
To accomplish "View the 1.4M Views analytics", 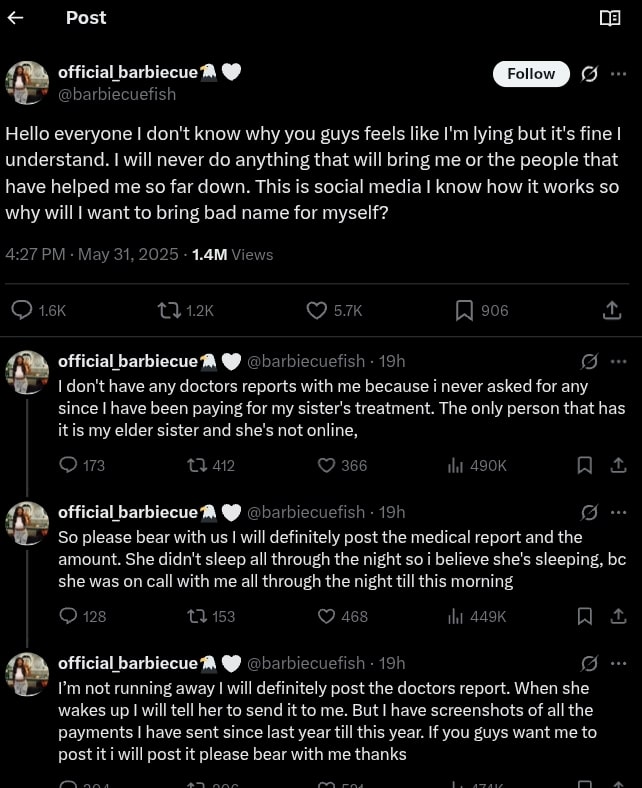I will 232,255.
